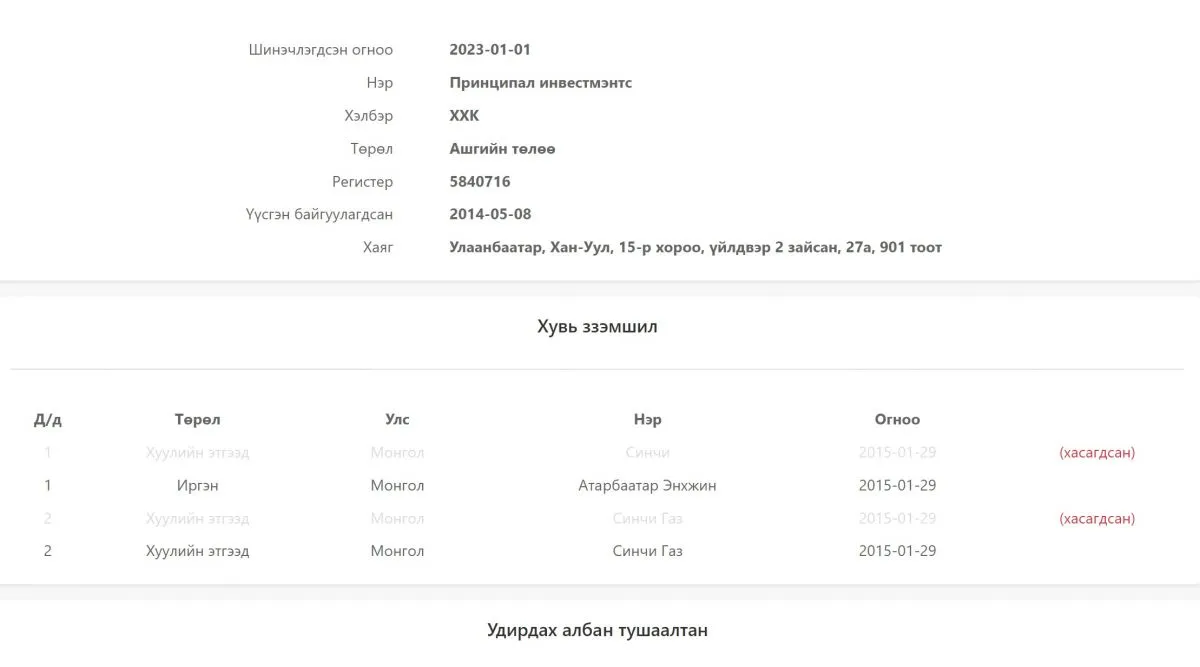Click the "Шинэчлэгдсэн огноо" field label

coord(321,50)
